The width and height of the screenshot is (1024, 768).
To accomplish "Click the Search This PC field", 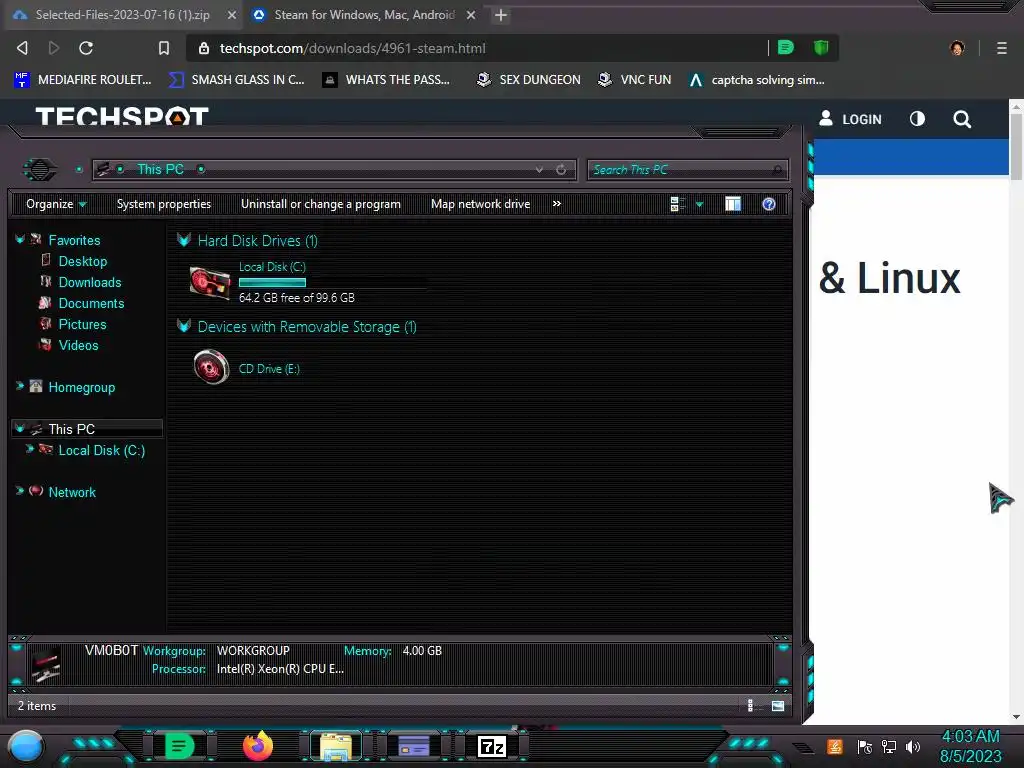I will 688,170.
